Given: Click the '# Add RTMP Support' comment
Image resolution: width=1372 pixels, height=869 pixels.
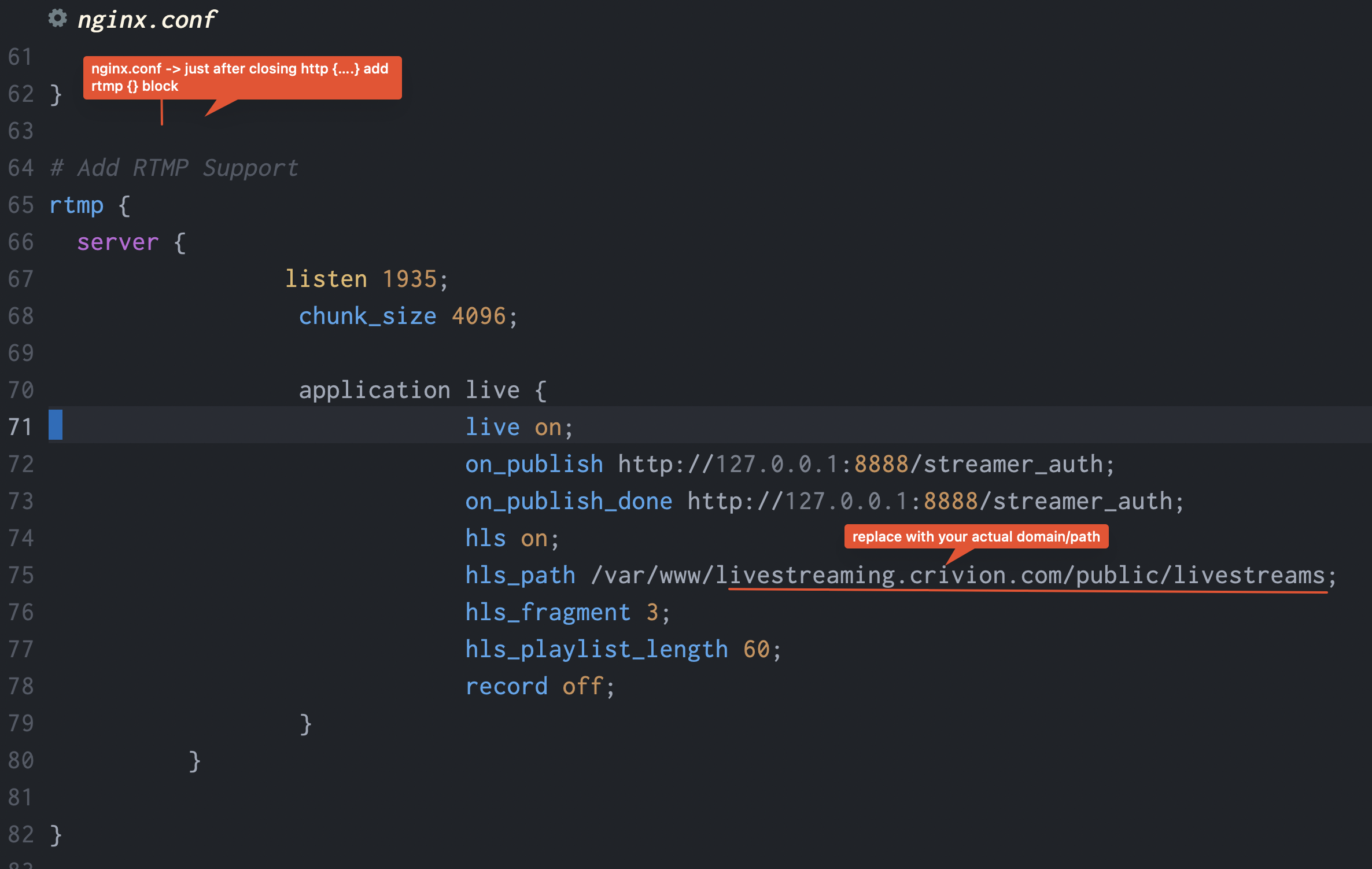Looking at the screenshot, I should [x=174, y=168].
